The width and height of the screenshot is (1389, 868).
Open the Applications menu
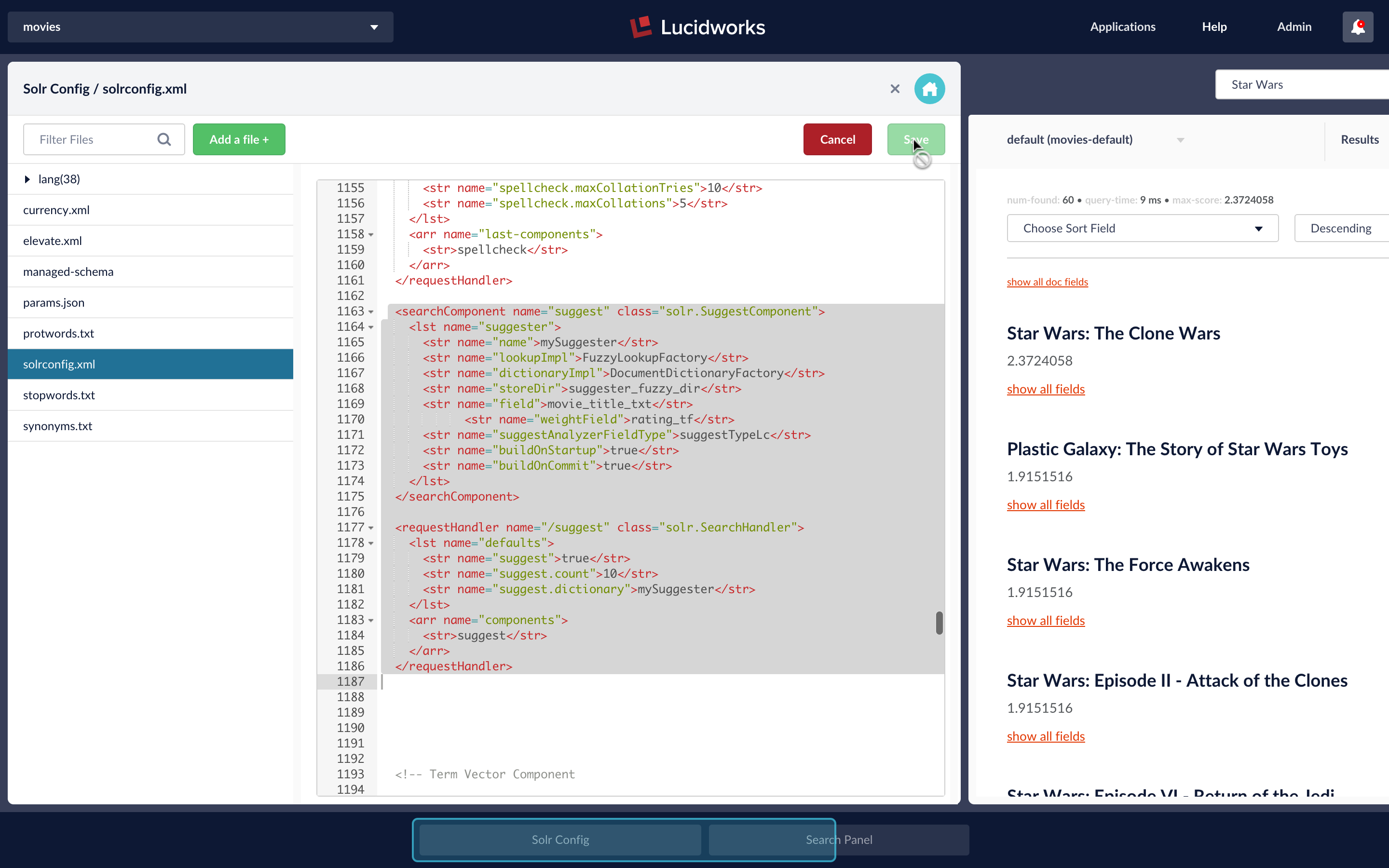(1123, 27)
